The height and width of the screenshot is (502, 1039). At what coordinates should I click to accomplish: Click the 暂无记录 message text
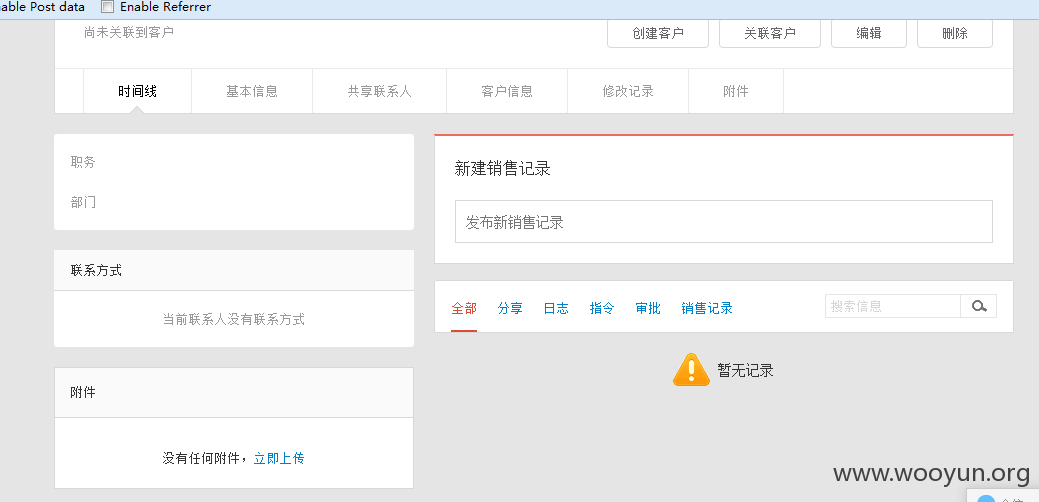[x=745, y=370]
